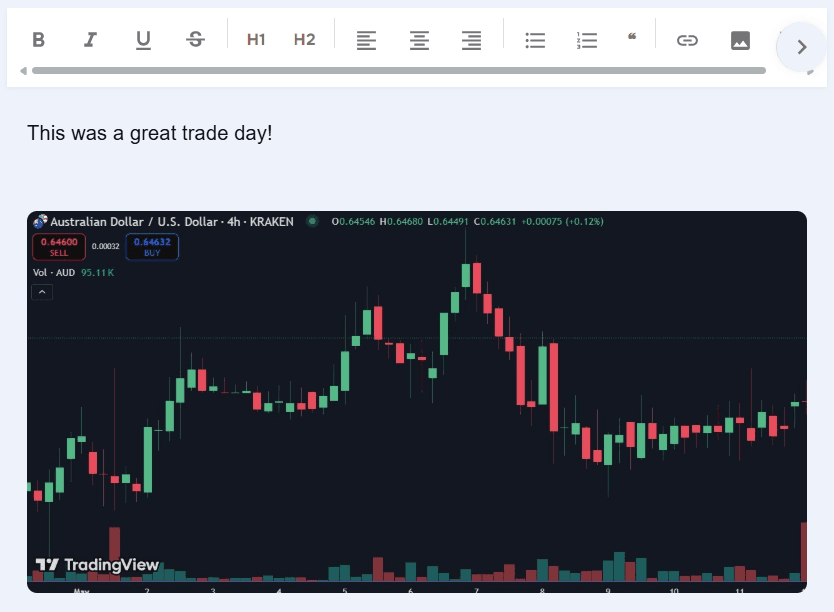Insert a hyperlink

687,40
